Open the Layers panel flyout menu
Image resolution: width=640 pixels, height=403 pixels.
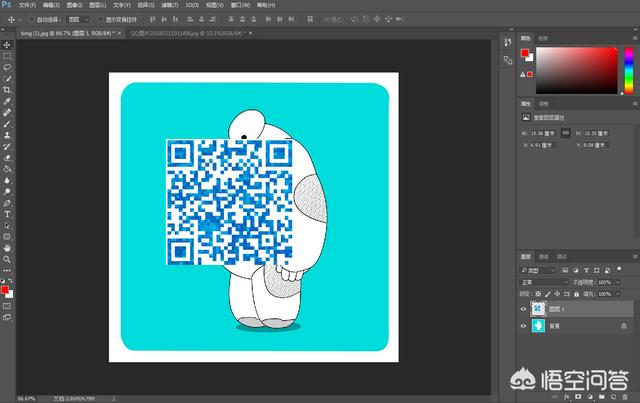(x=635, y=256)
